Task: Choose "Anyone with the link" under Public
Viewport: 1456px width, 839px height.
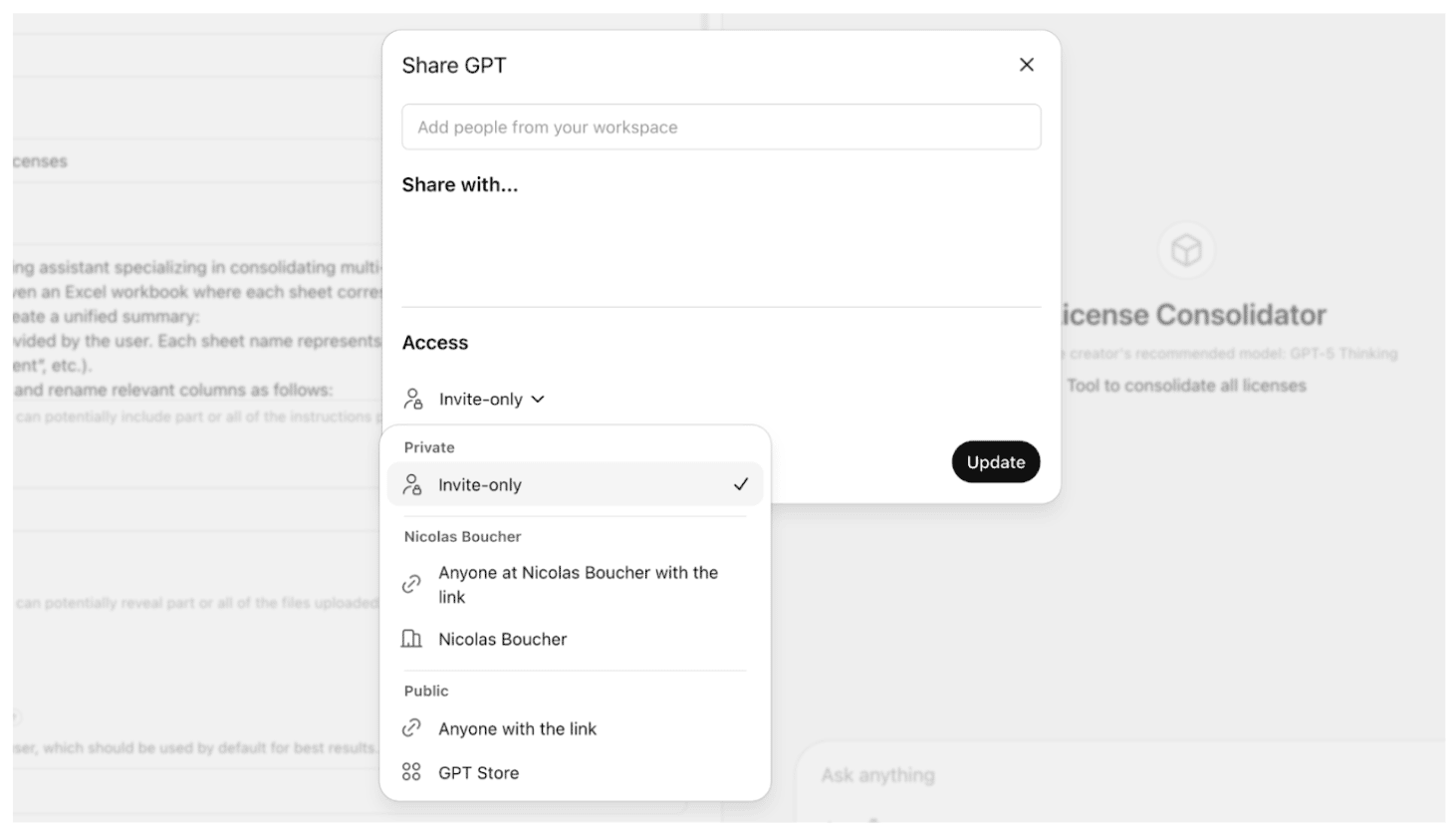Action: (x=517, y=729)
